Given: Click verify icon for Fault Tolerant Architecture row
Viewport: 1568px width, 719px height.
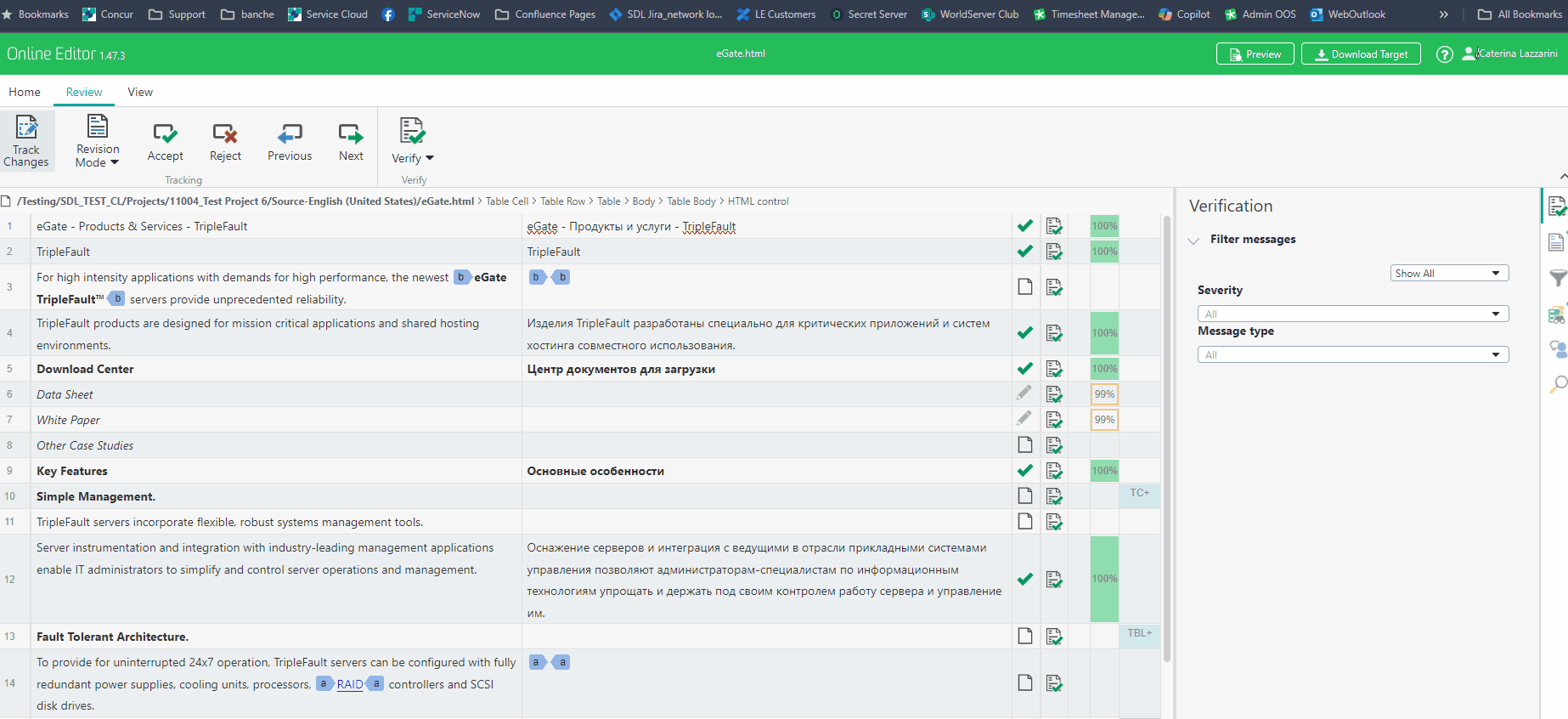Looking at the screenshot, I should click(x=1054, y=637).
